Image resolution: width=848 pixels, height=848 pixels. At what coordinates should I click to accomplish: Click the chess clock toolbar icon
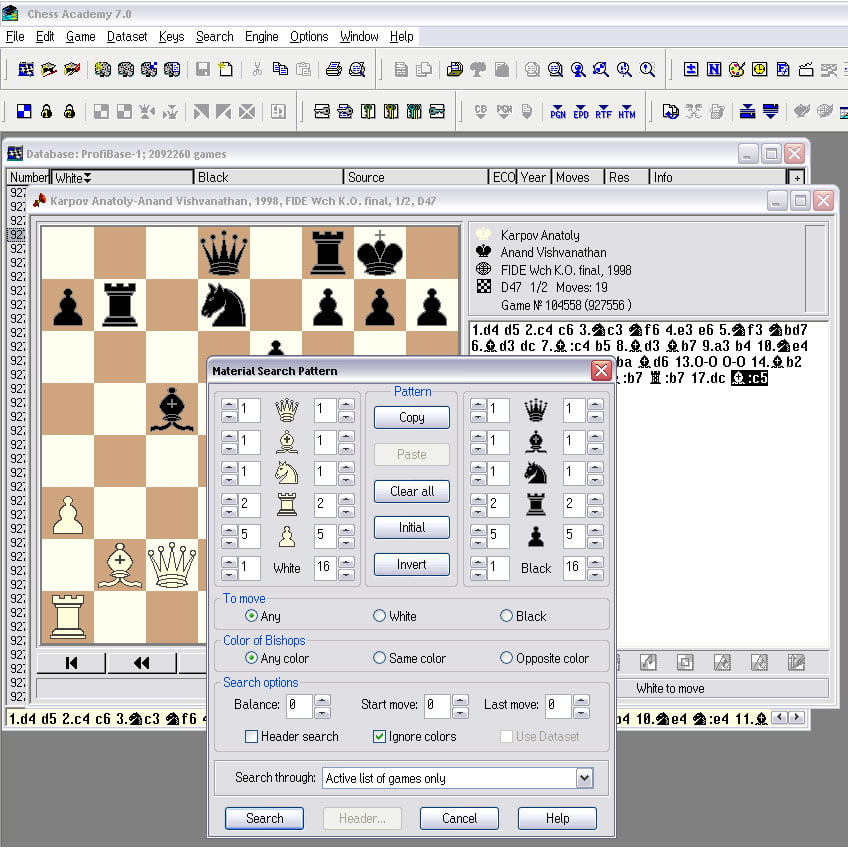(x=760, y=69)
